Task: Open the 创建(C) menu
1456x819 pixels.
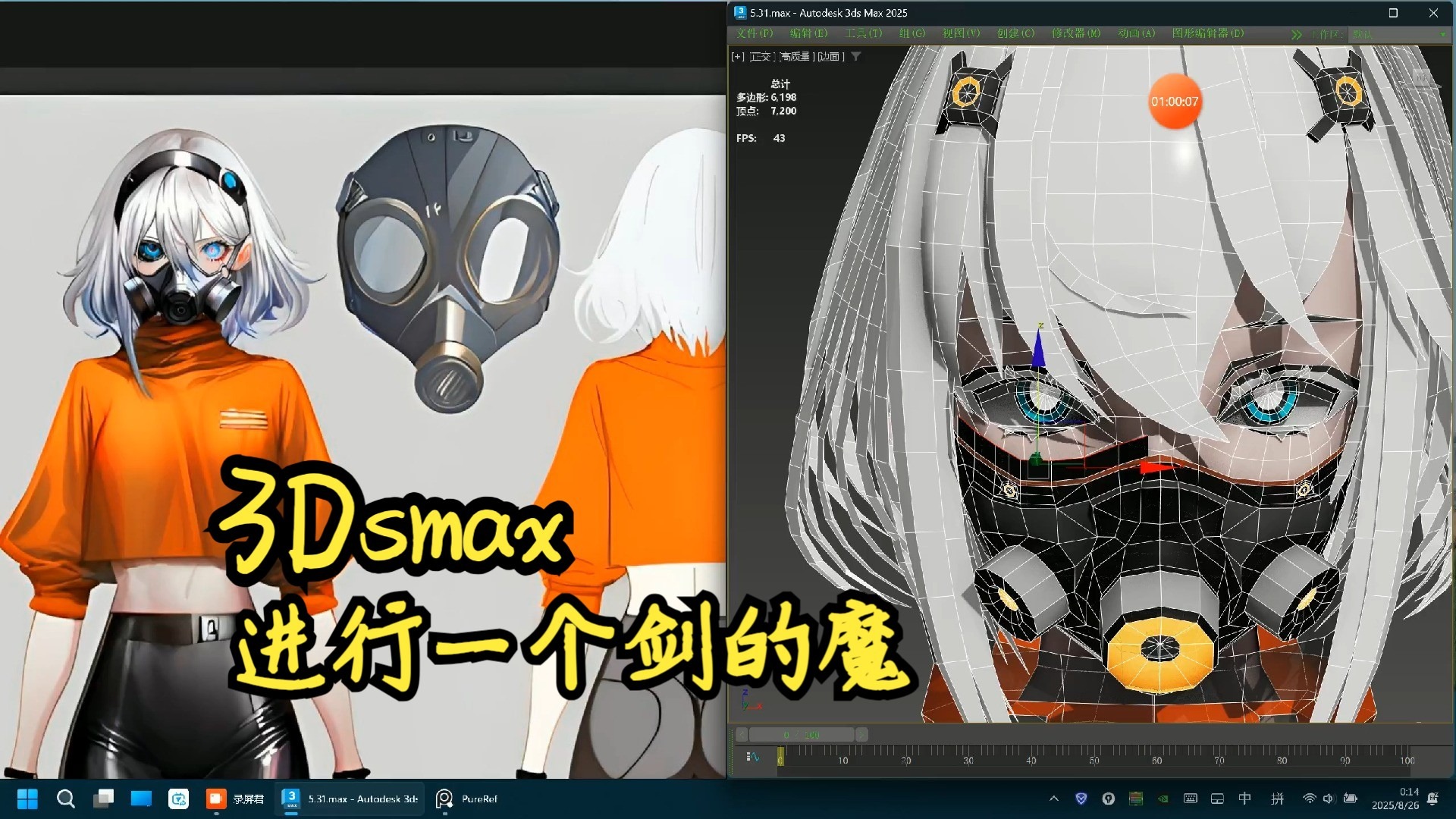Action: click(1015, 33)
